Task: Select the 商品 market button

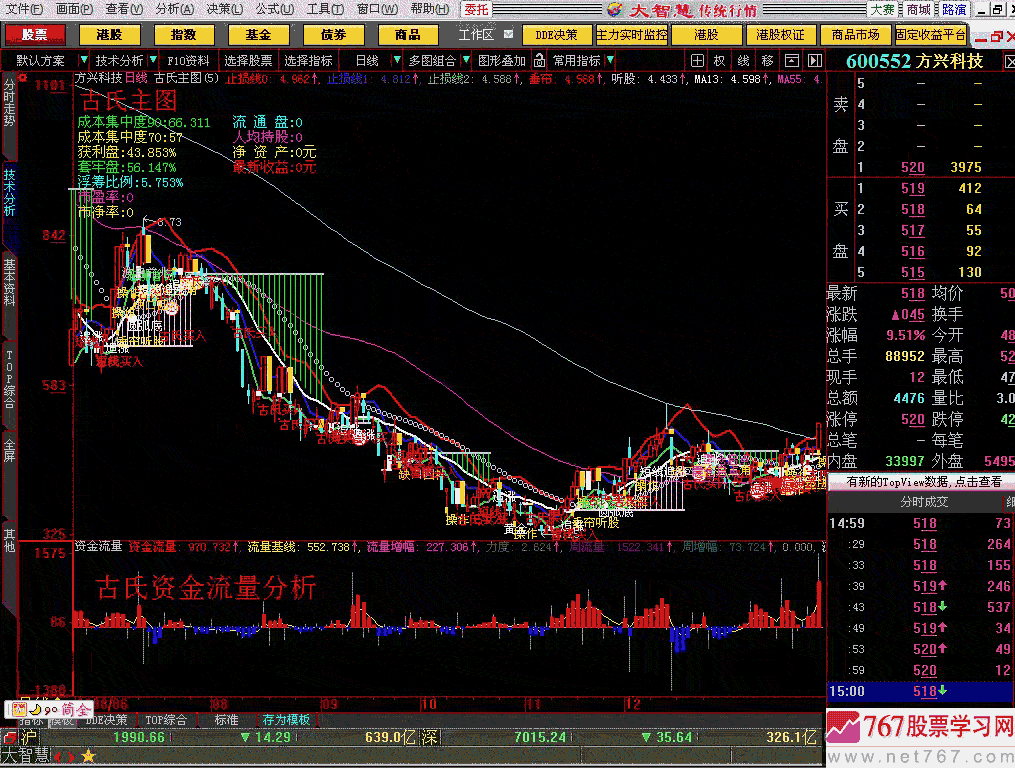Action: pyautogui.click(x=408, y=34)
